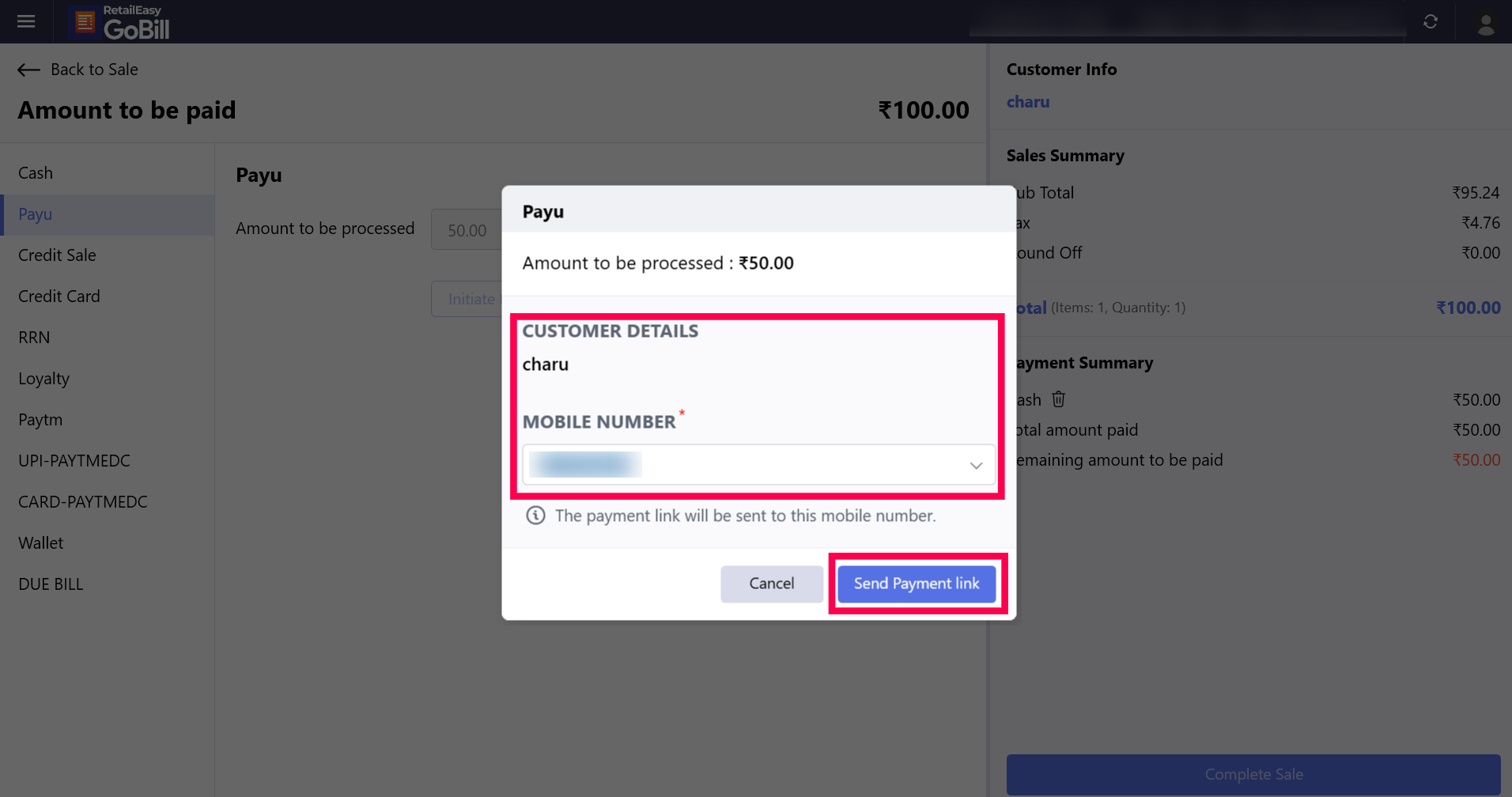
Task: Expand the mobile number dropdown
Action: pos(976,465)
